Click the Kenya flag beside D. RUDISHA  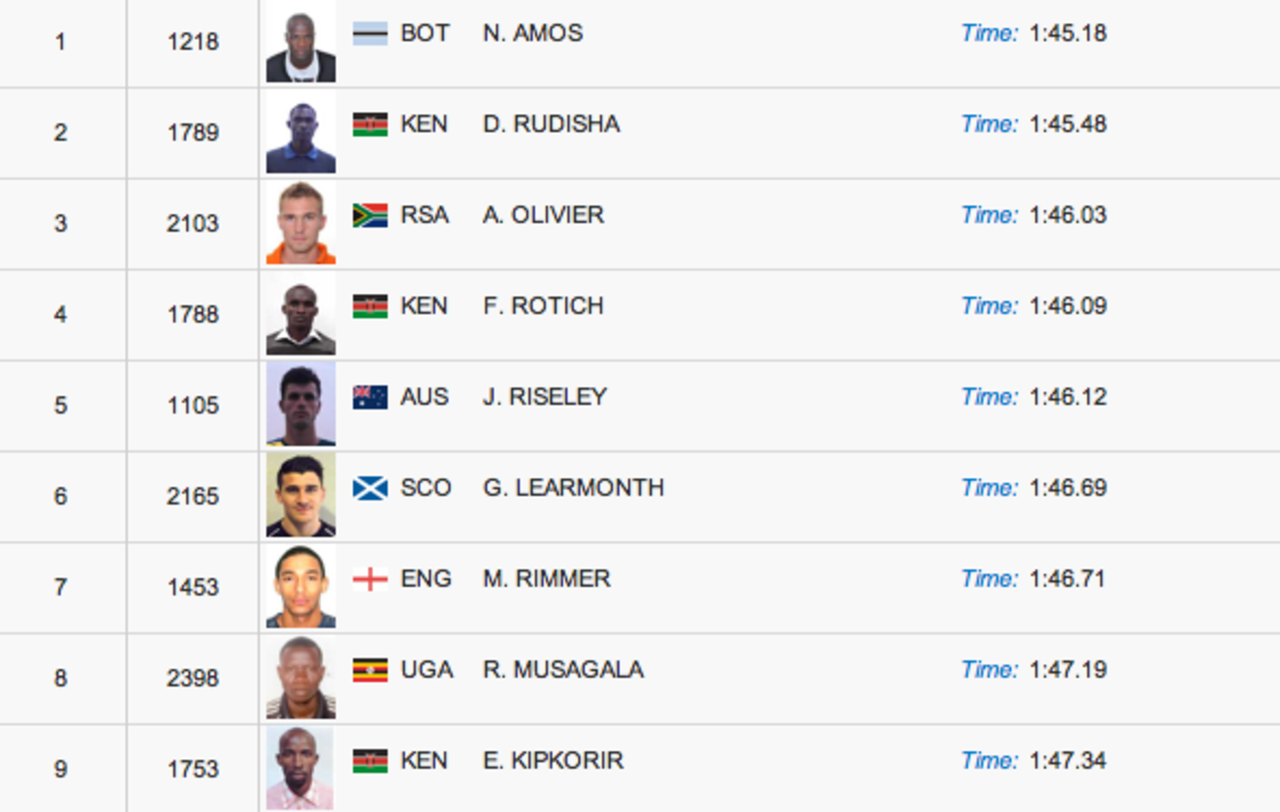point(370,125)
